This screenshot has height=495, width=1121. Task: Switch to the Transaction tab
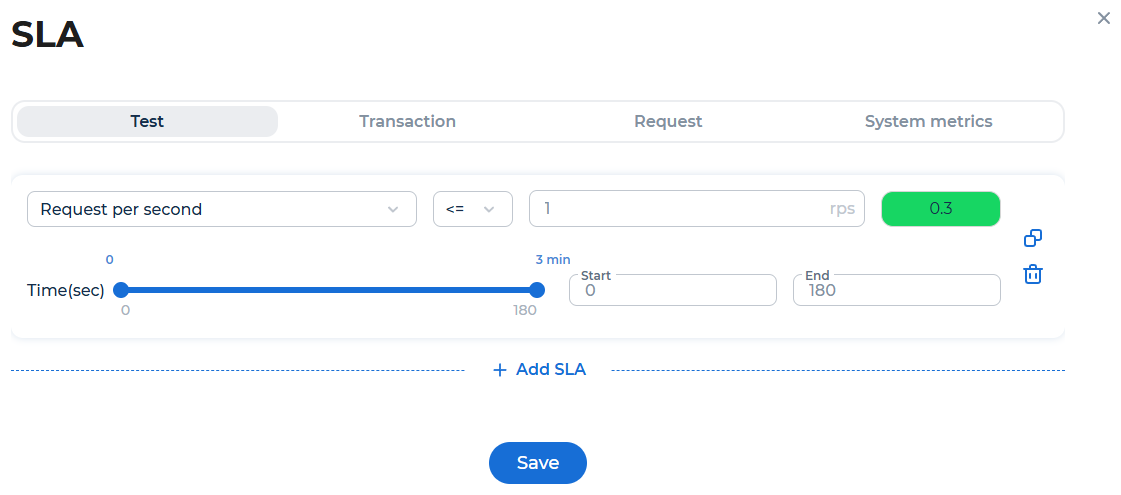(x=408, y=122)
